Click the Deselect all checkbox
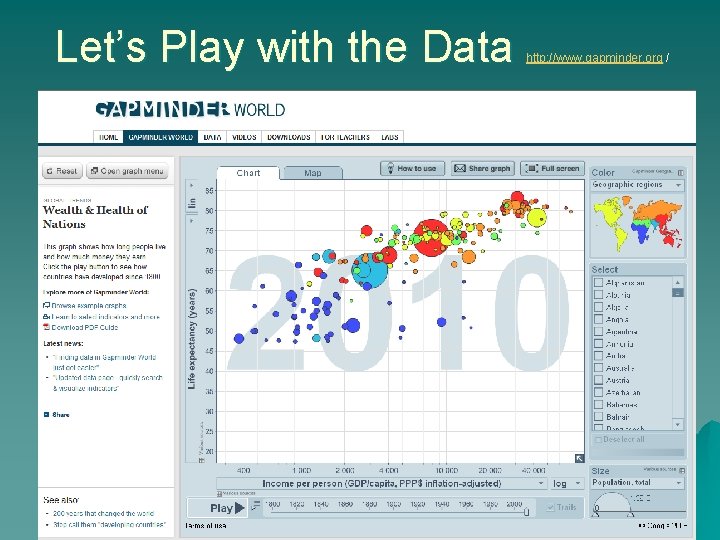The width and height of the screenshot is (720, 540). (x=598, y=440)
